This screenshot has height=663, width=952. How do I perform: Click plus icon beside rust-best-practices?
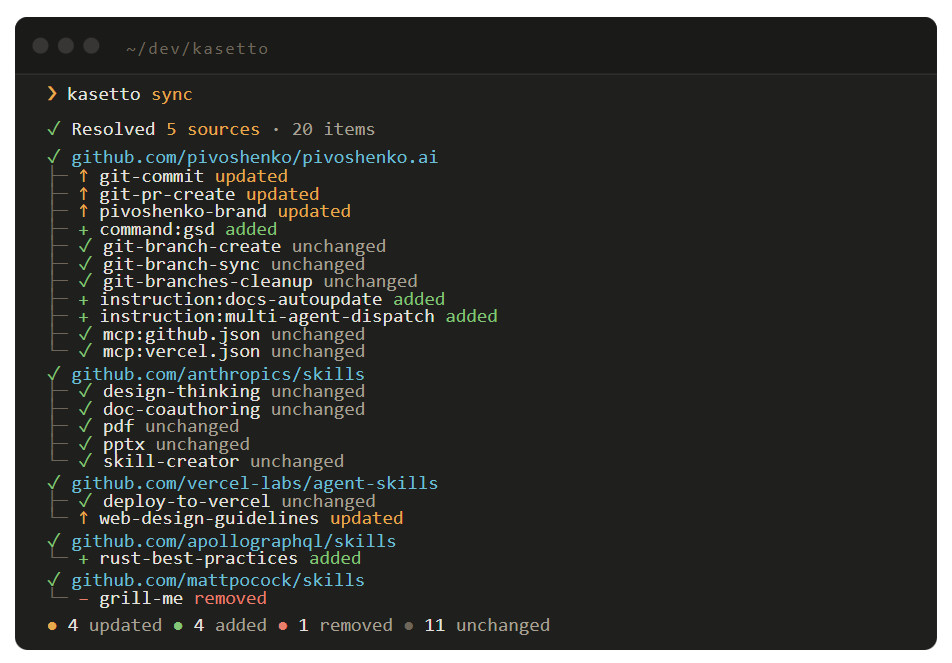point(84,559)
